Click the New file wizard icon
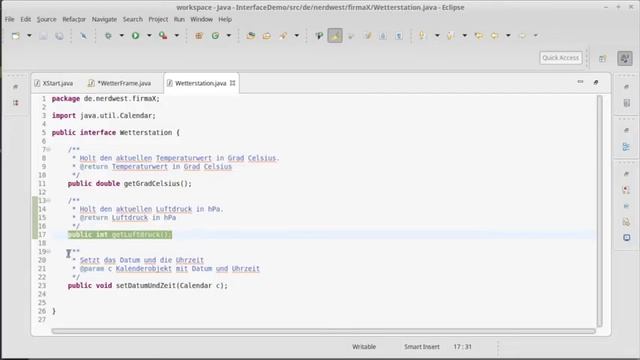640x360 pixels. 16,36
